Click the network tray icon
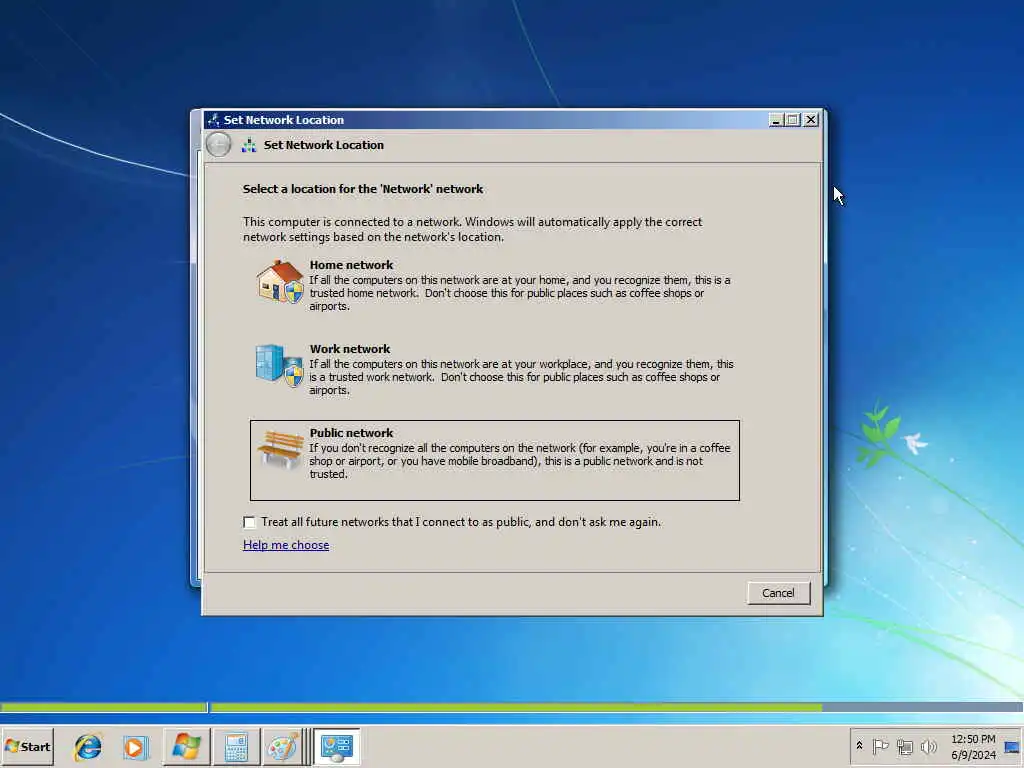 pyautogui.click(x=904, y=746)
